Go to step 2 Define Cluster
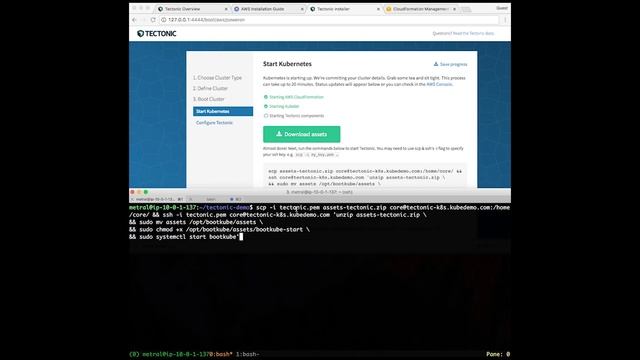 pos(210,88)
